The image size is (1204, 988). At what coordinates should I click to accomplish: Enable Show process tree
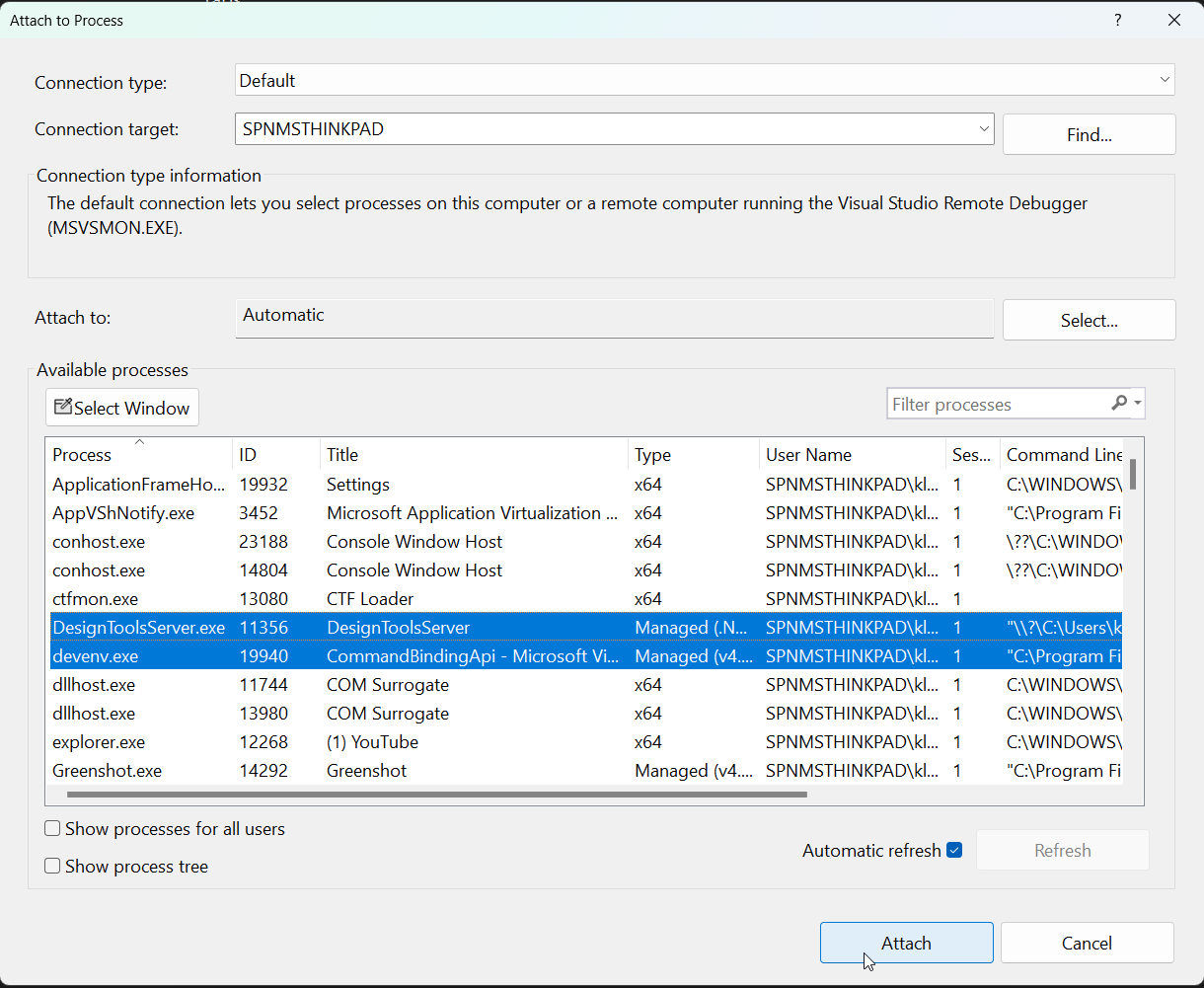pos(51,866)
